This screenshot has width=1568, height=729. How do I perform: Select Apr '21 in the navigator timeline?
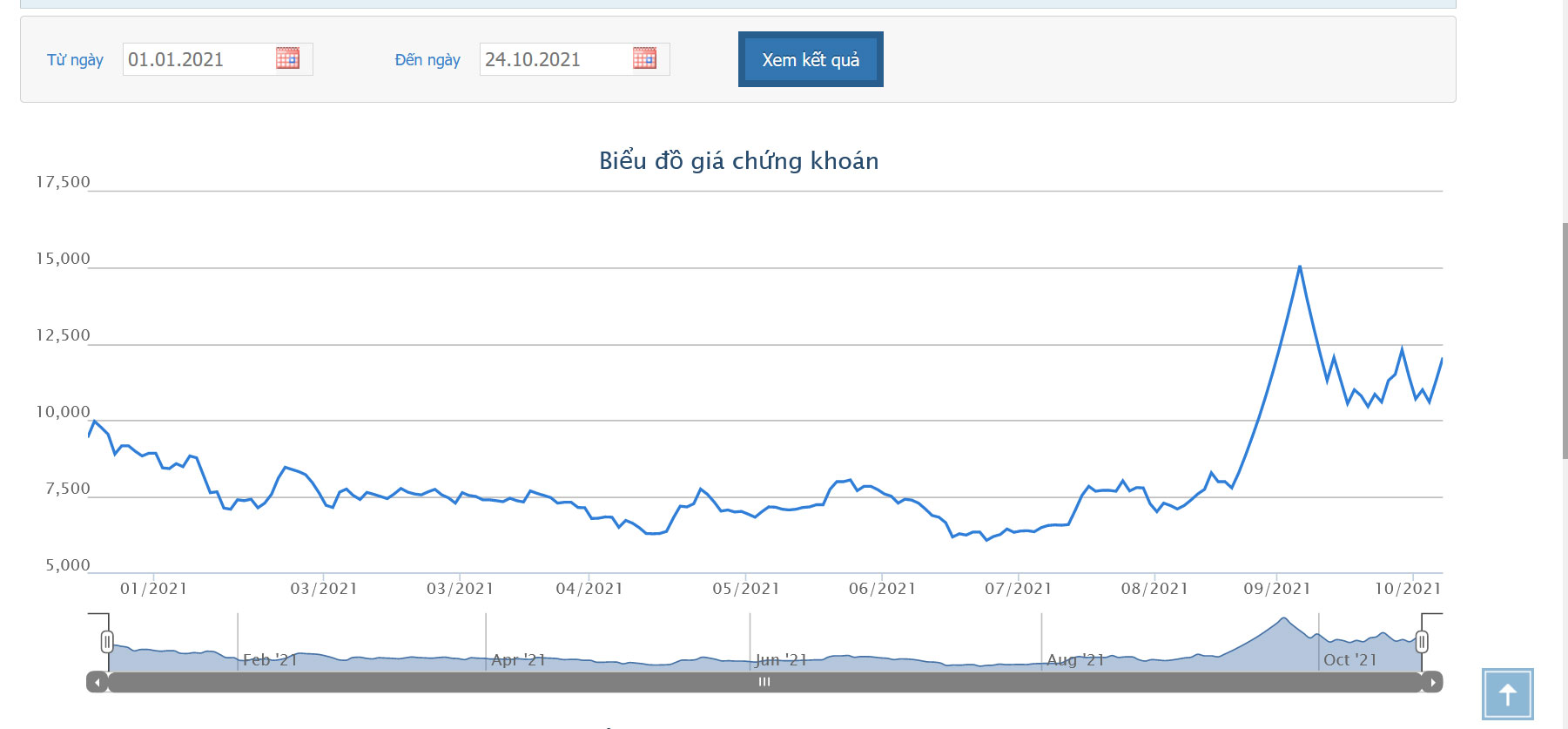tap(518, 660)
